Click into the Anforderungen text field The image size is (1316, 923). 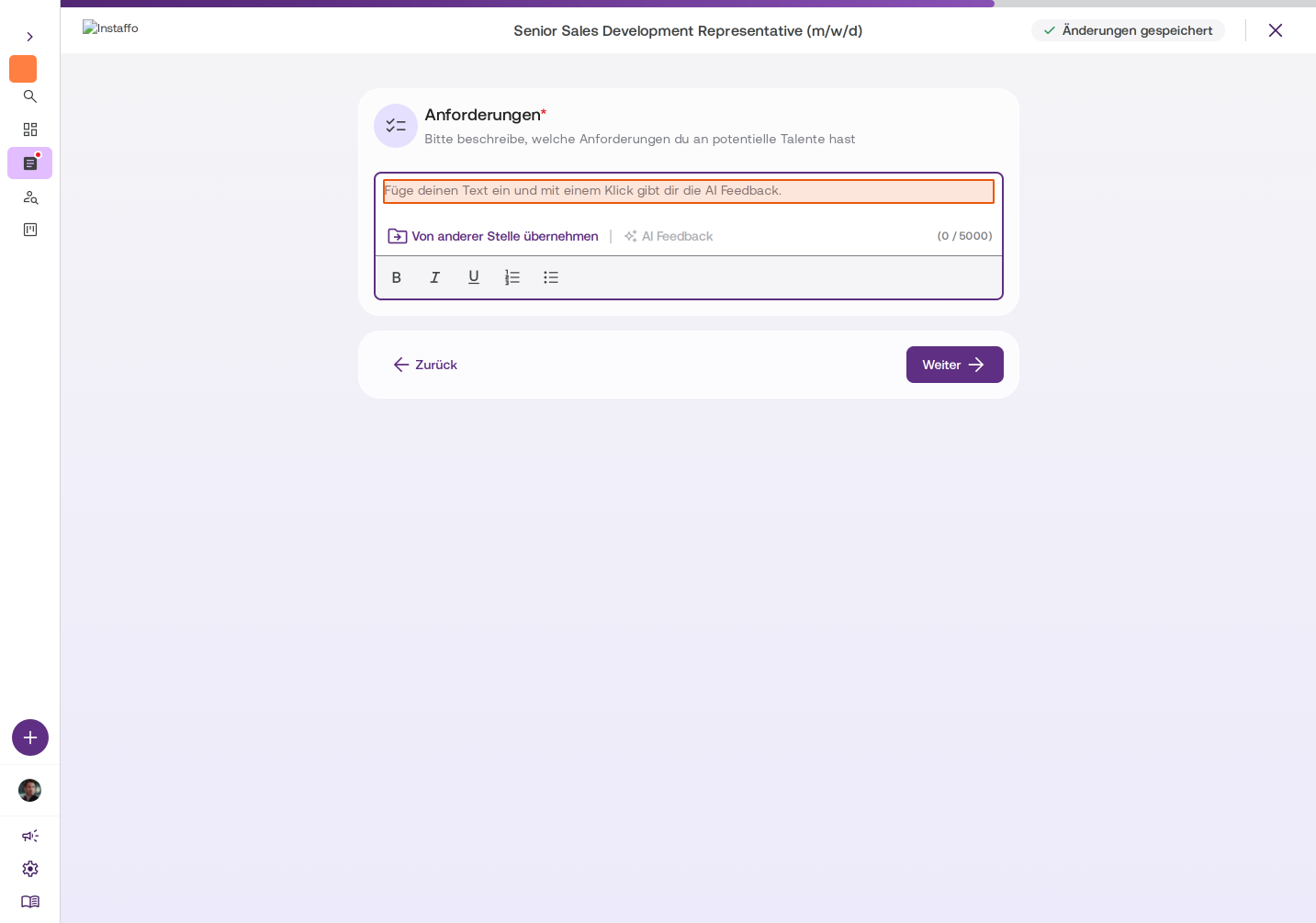click(689, 191)
